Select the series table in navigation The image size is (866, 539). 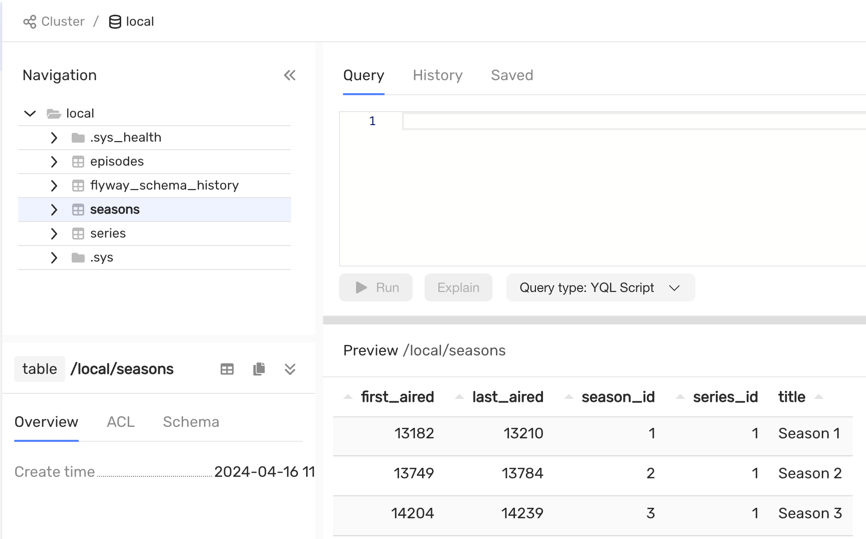coord(108,233)
